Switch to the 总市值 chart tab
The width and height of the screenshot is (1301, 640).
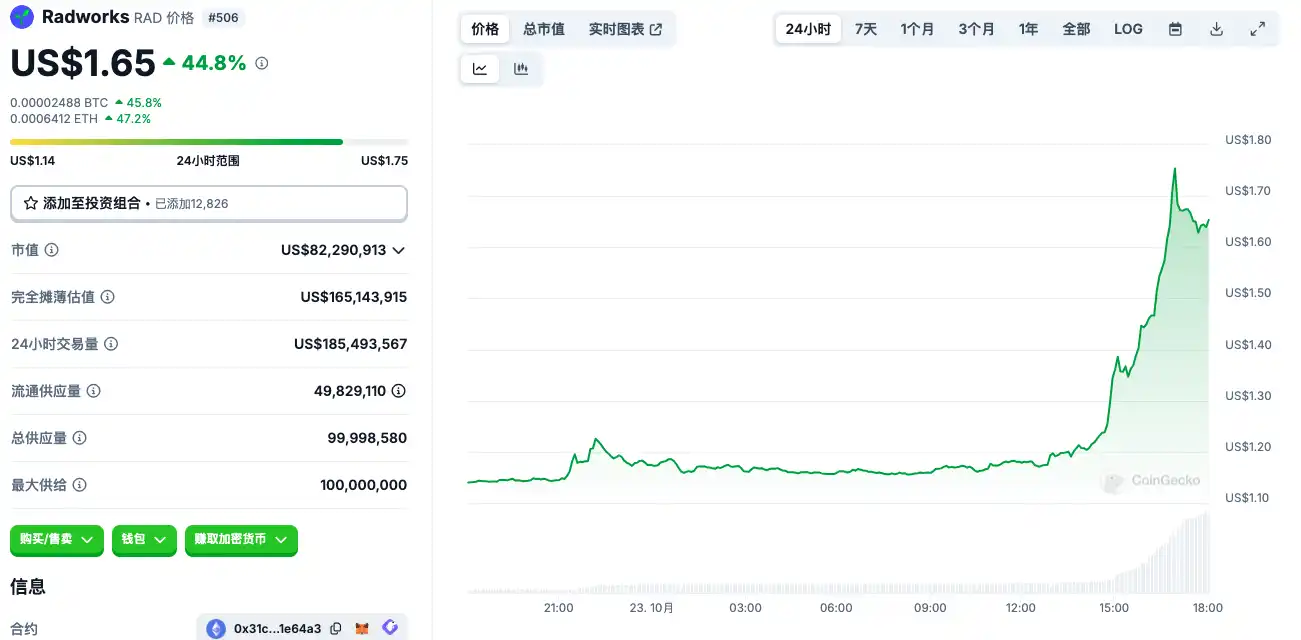544,29
